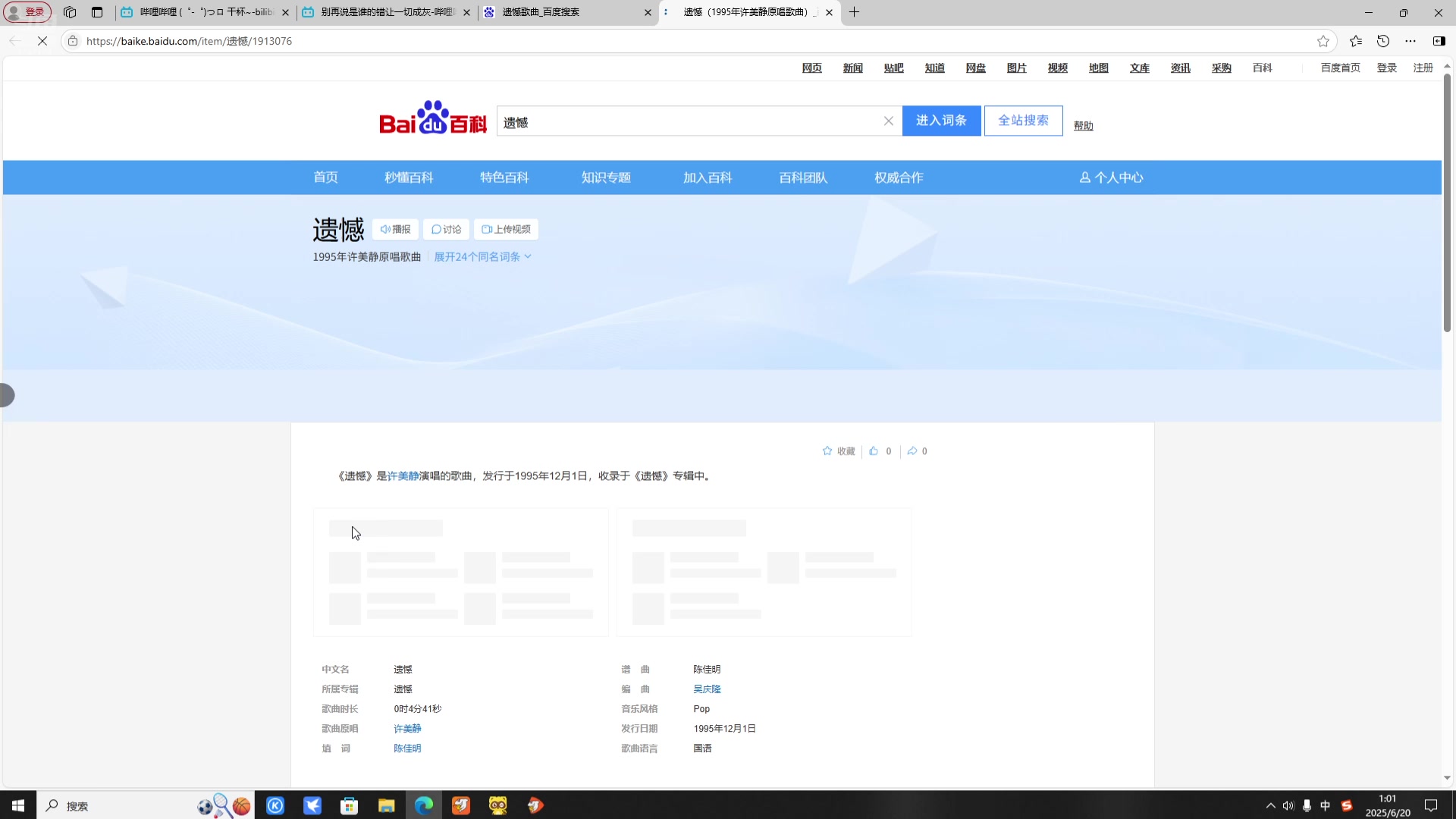Close the 遗憾歌曲_百度搜索 tab
Image resolution: width=1456 pixels, height=819 pixels.
pyautogui.click(x=648, y=12)
